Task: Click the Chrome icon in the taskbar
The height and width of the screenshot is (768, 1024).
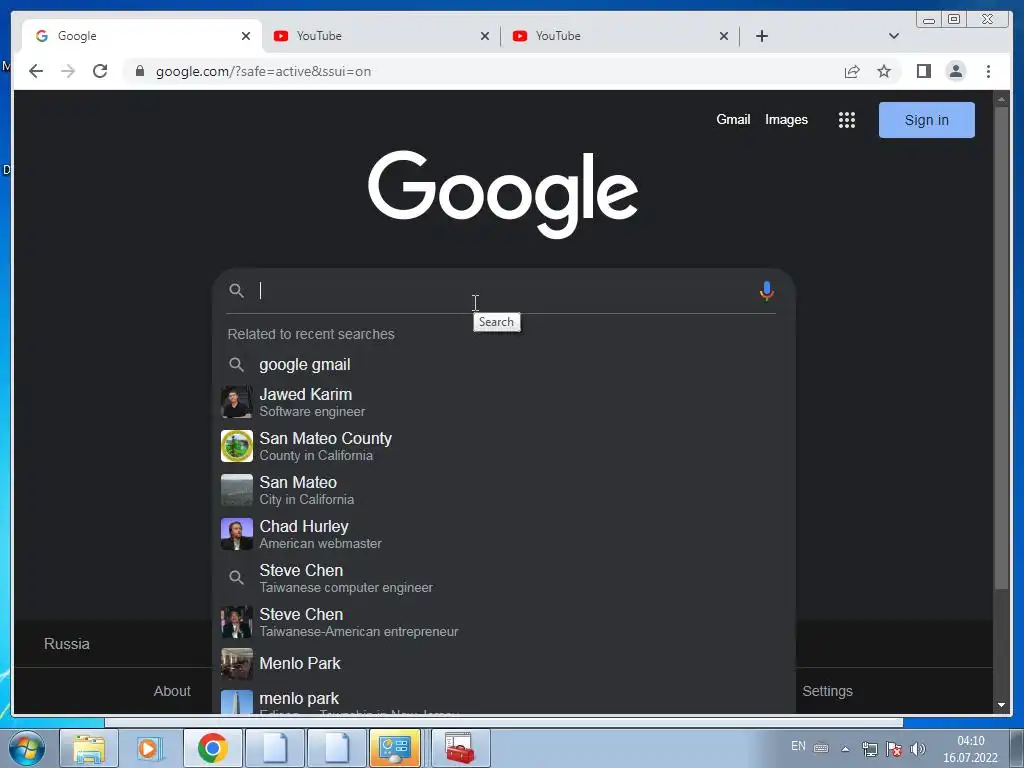Action: click(x=212, y=748)
